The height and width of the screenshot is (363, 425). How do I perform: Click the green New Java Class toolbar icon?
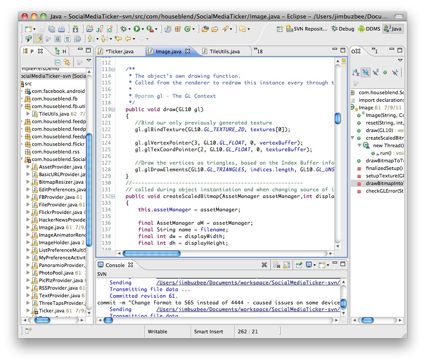187,29
